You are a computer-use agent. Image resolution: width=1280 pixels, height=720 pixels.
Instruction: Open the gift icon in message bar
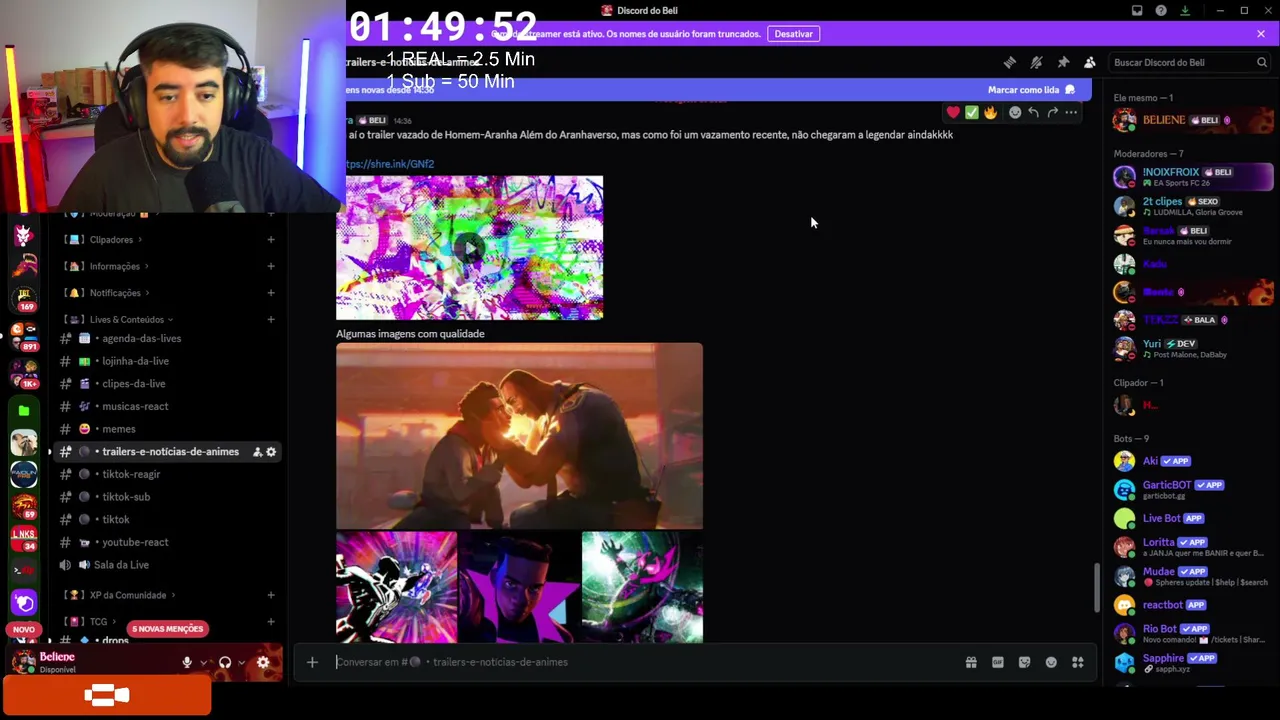[971, 662]
